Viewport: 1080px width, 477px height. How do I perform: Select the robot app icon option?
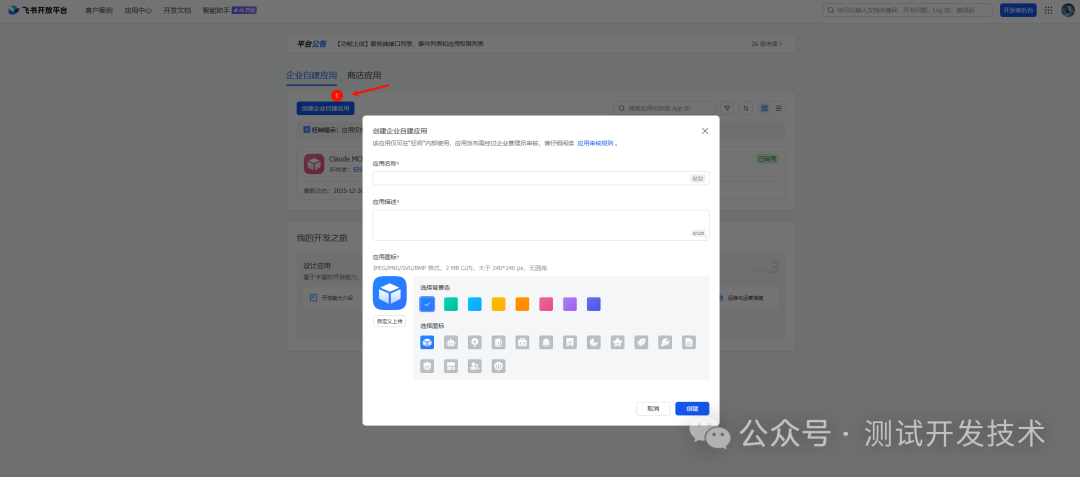pos(451,342)
